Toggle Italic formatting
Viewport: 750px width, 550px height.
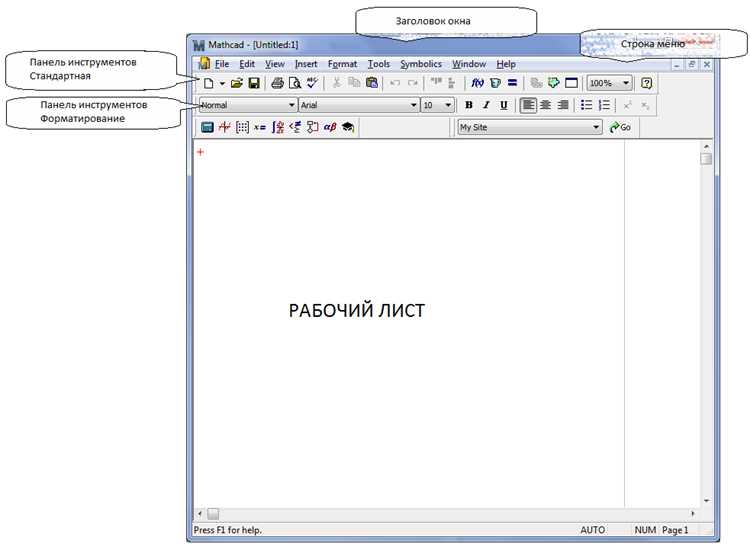pos(486,105)
